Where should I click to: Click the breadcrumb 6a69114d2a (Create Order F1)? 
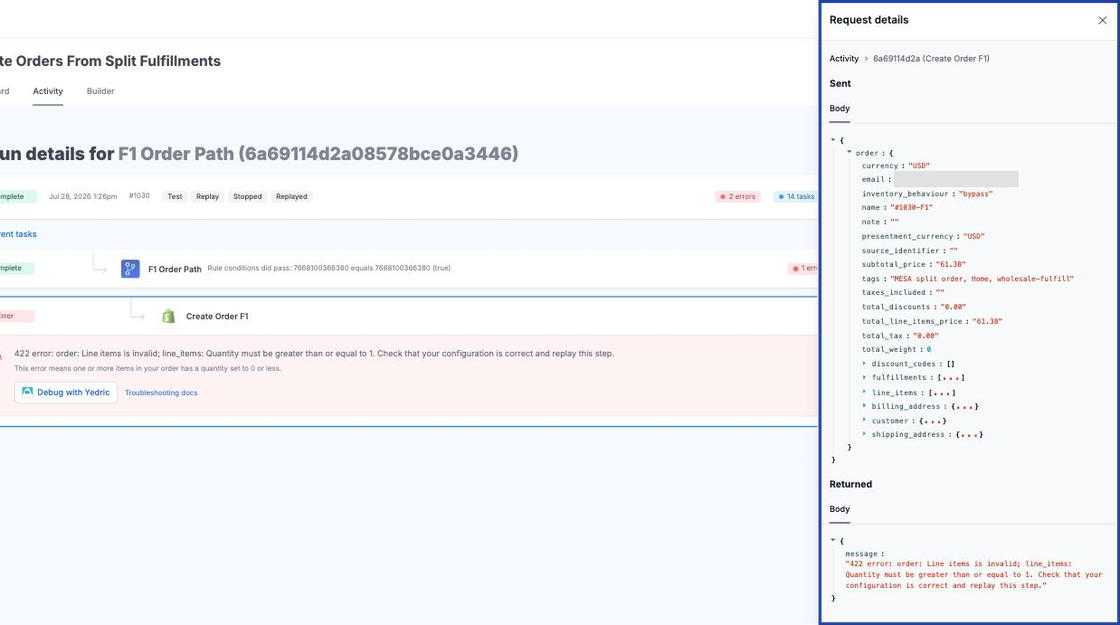pyautogui.click(x=931, y=59)
